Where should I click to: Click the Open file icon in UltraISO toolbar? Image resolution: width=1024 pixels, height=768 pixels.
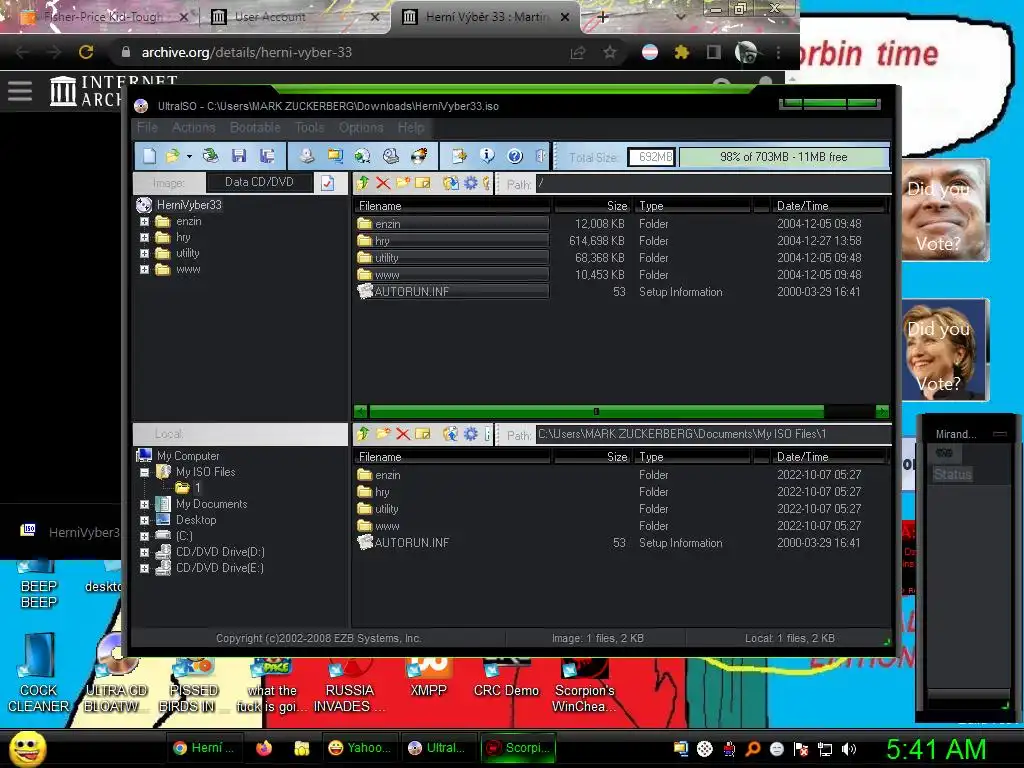[x=172, y=156]
